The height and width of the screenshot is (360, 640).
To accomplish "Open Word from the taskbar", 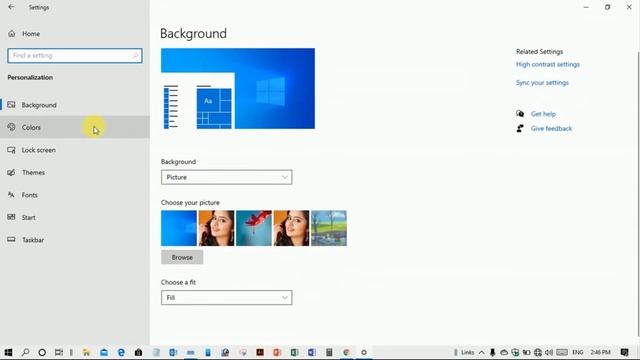I will [x=312, y=352].
